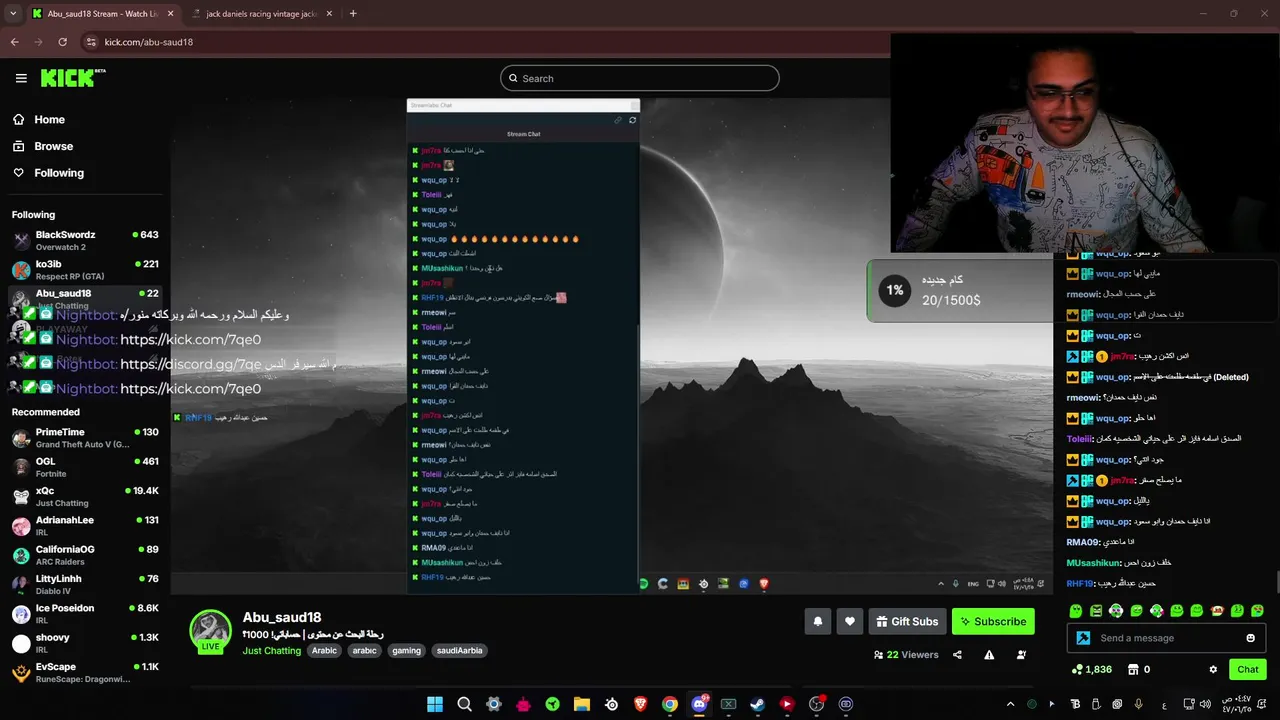1280x720 pixels.
Task: Switch to Abu_saud18 Stream browser tab
Action: pos(102,14)
